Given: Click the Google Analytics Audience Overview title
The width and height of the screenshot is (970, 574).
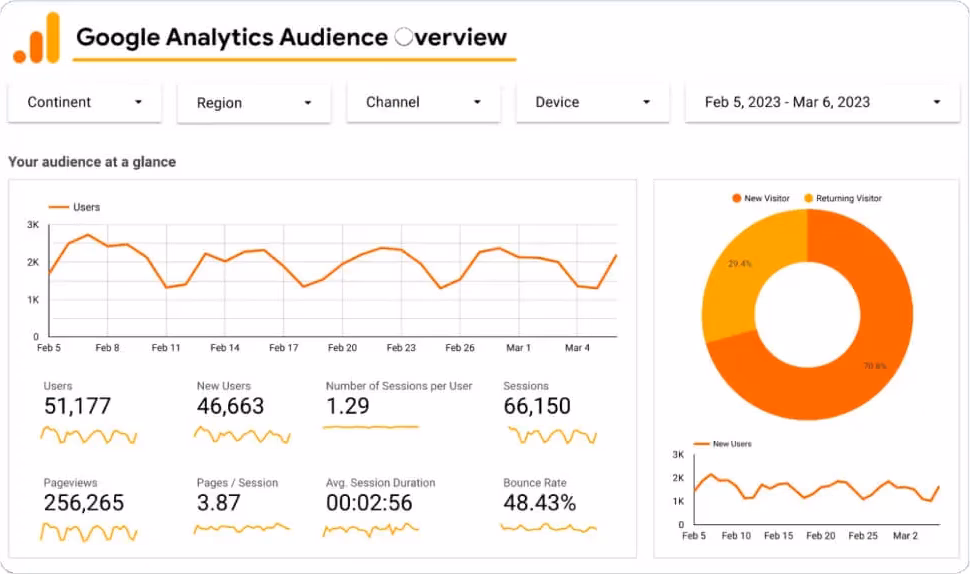Looking at the screenshot, I should coord(291,38).
